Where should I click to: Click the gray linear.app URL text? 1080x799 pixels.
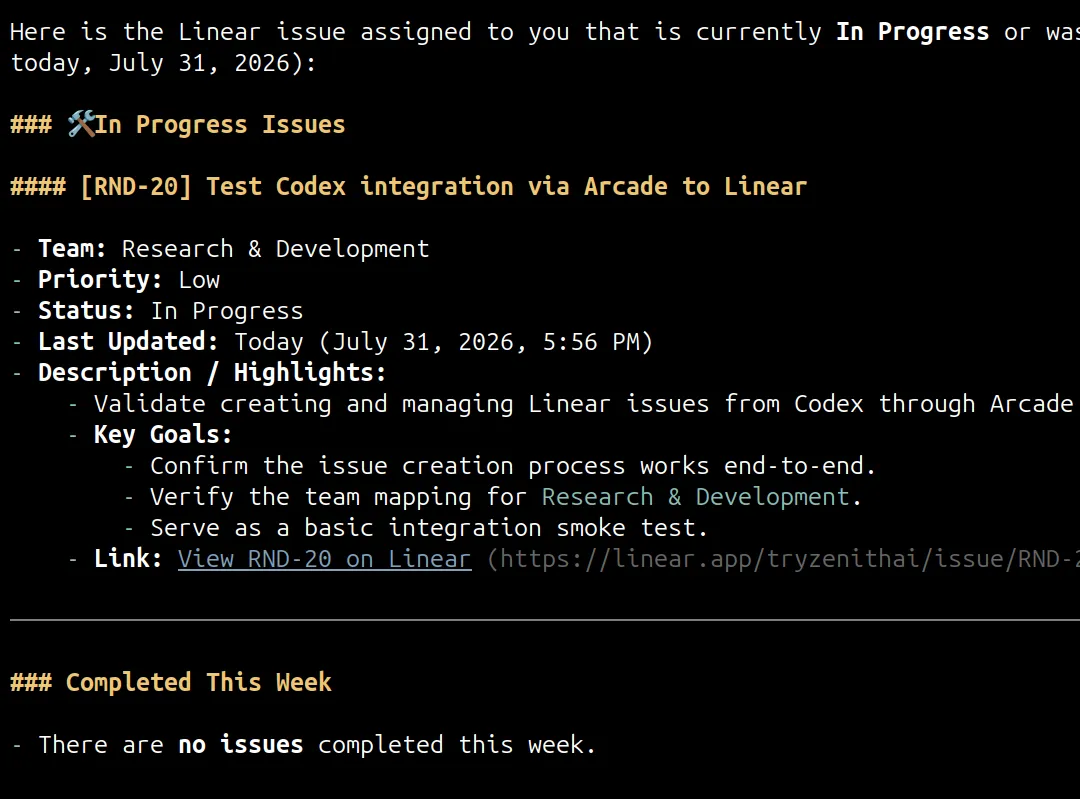(783, 559)
